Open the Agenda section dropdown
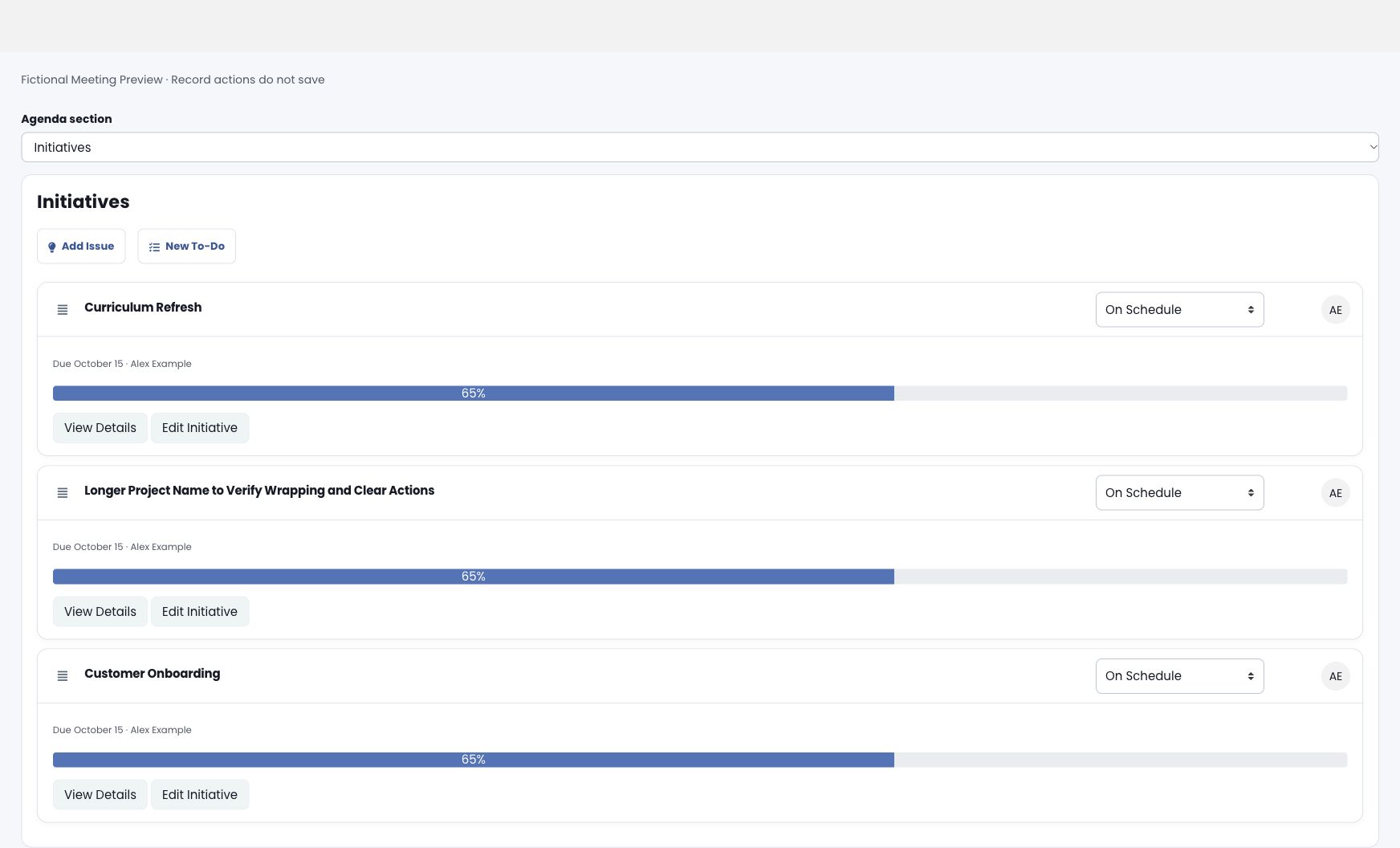This screenshot has height=848, width=1400. tap(700, 147)
